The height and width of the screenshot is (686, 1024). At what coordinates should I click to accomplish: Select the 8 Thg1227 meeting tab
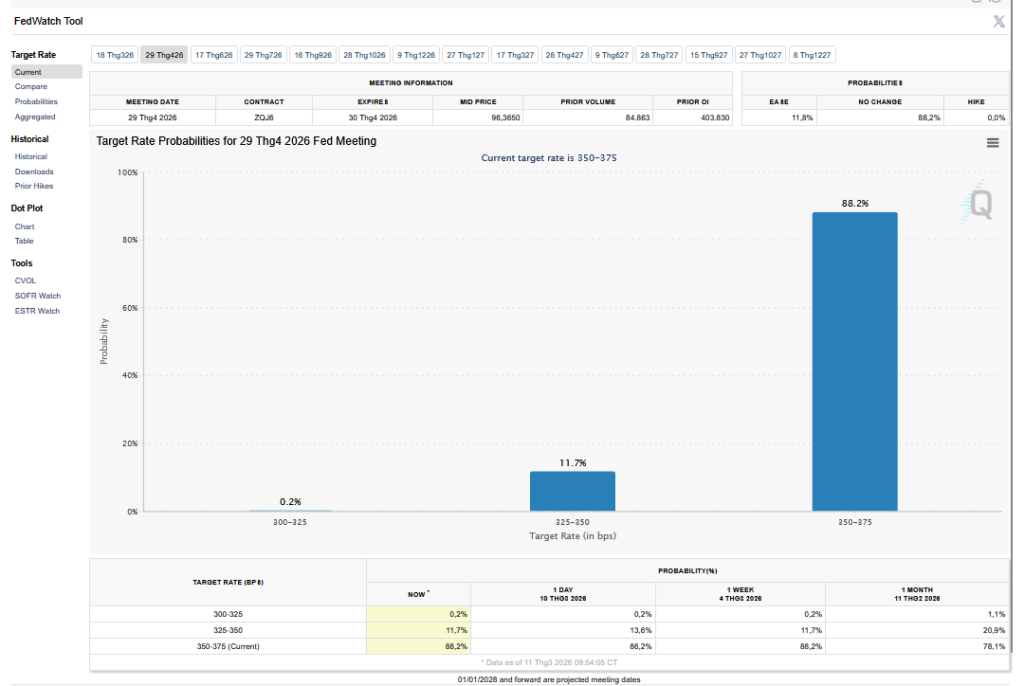[812, 55]
